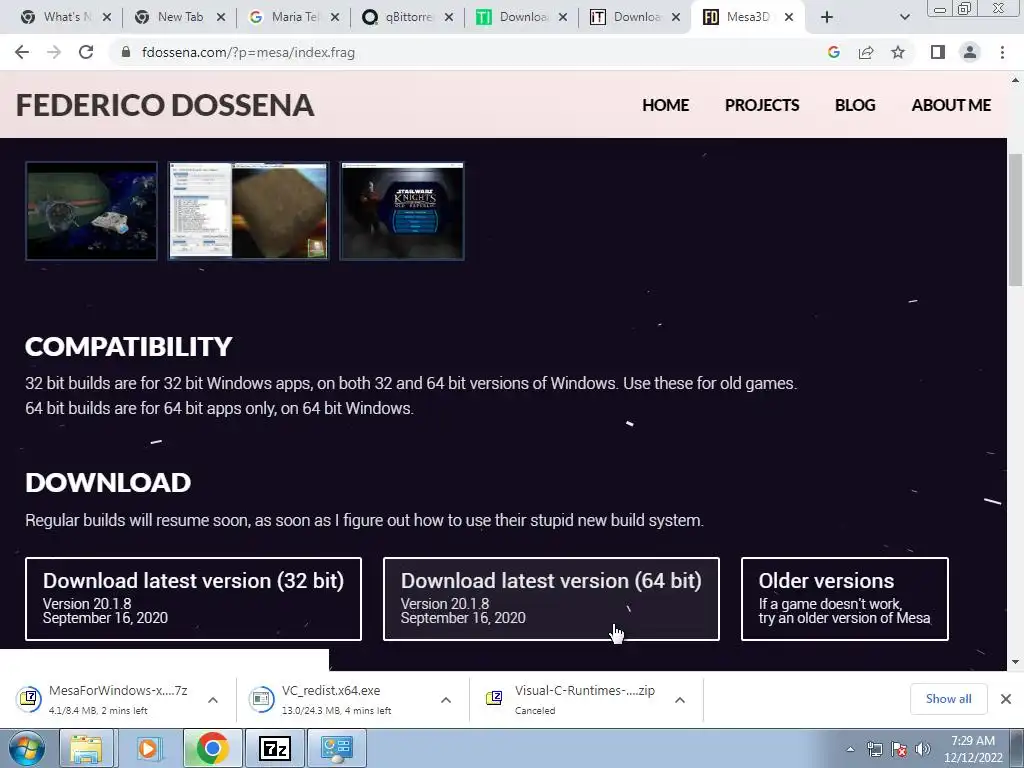Reload the current page
Screen dimensions: 1024x768
pos(86,52)
